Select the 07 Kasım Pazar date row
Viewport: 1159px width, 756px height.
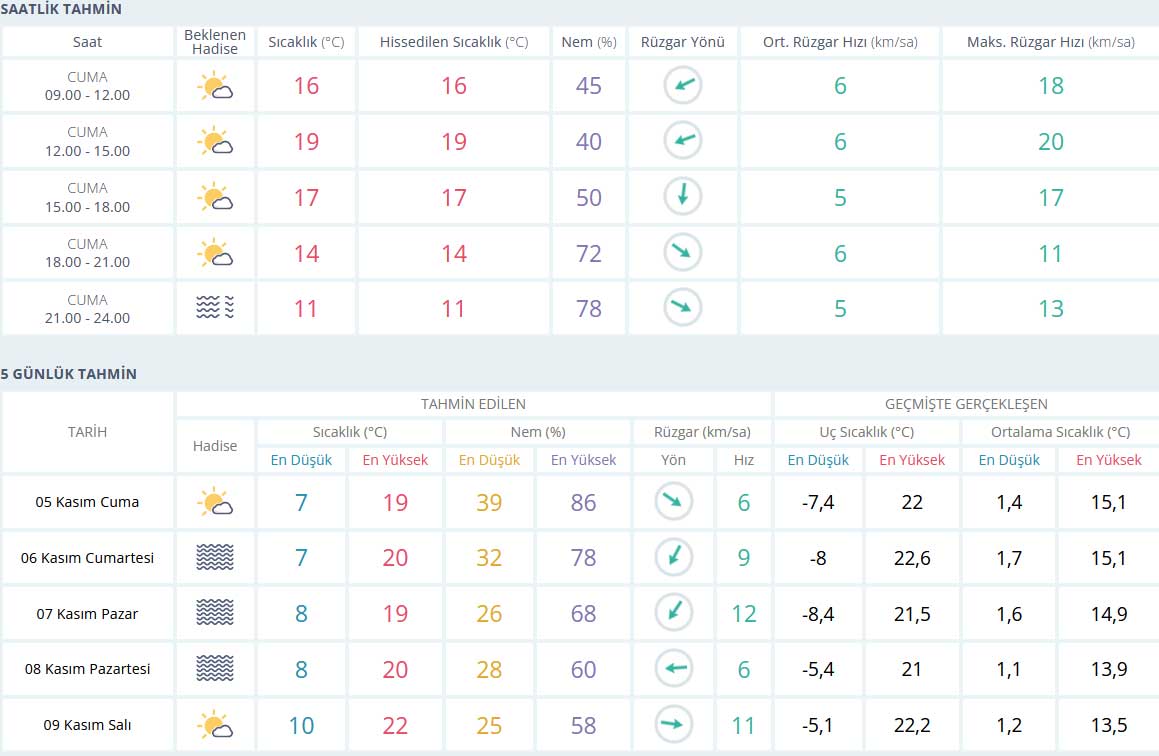coord(88,614)
